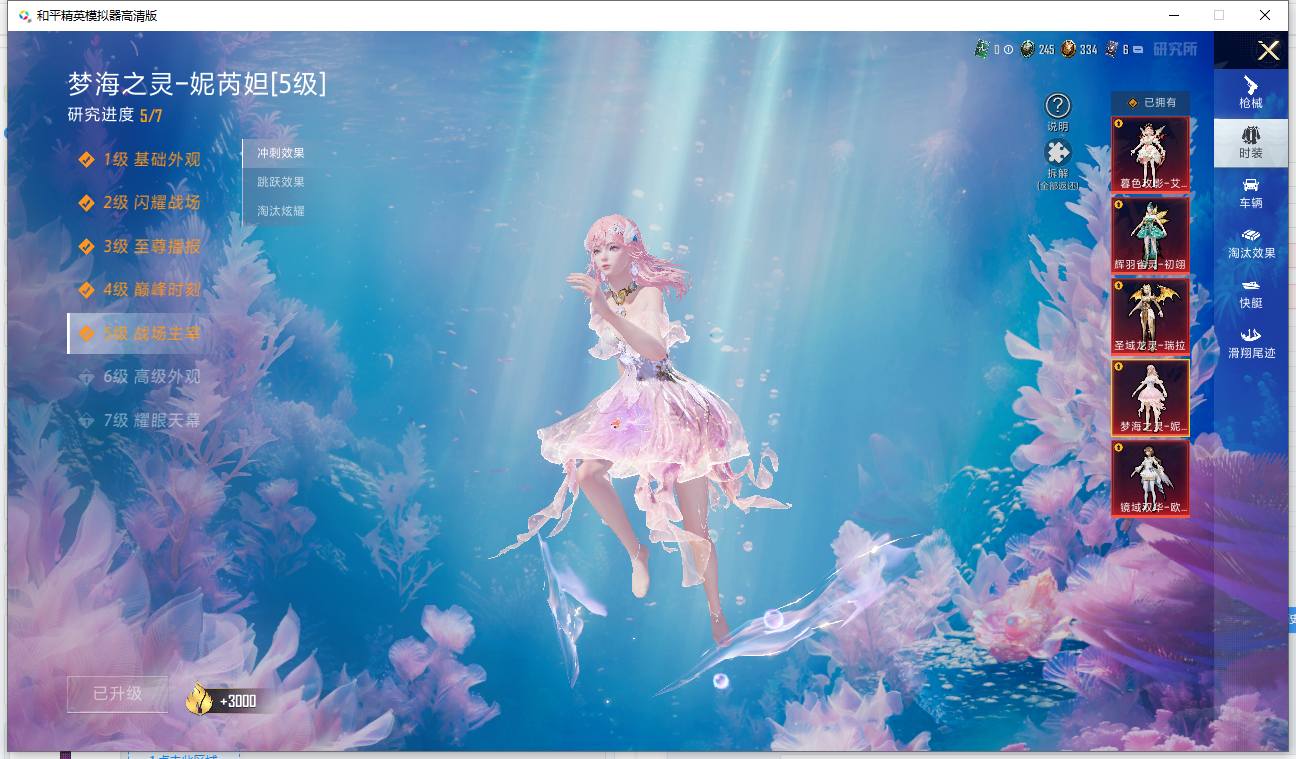Image resolution: width=1296 pixels, height=759 pixels.
Task: Minimize the 和平精英模拟器 emulator window
Action: (x=1172, y=15)
